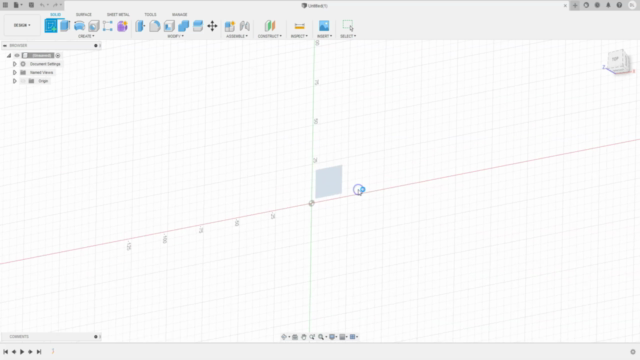Click the Save icon in title bar

point(31,5)
